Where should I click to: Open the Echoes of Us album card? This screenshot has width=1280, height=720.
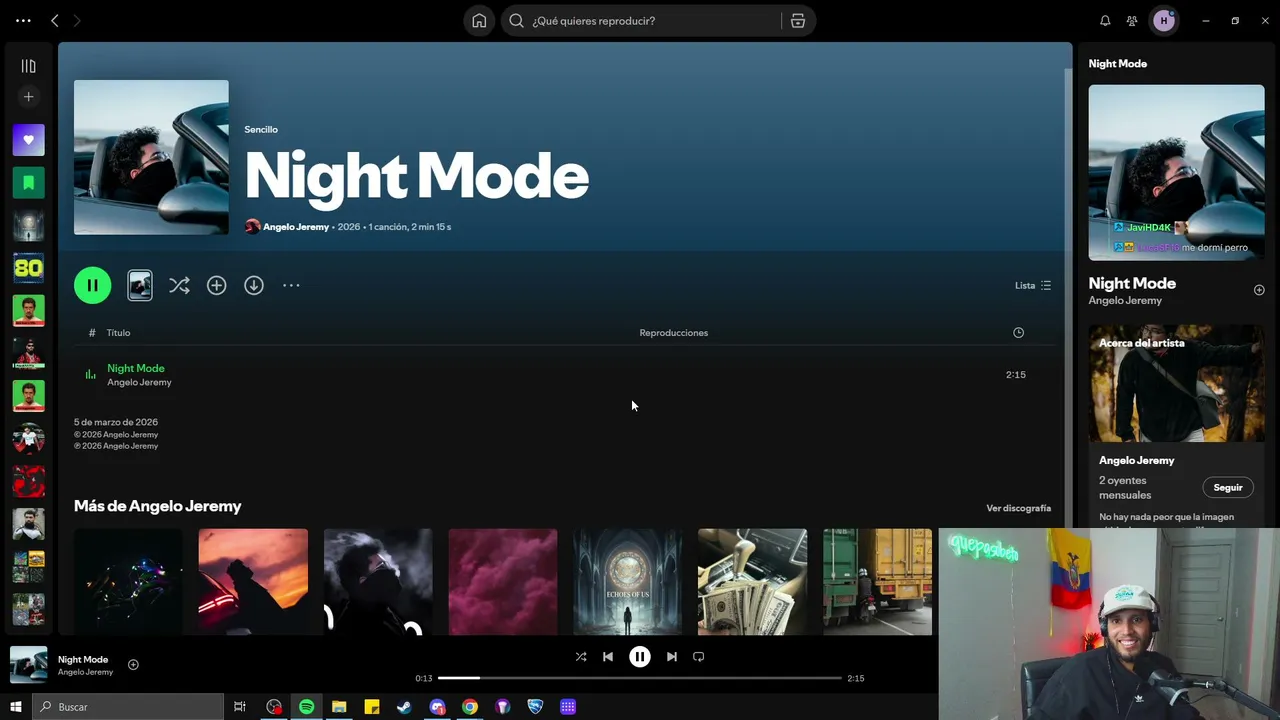point(628,582)
